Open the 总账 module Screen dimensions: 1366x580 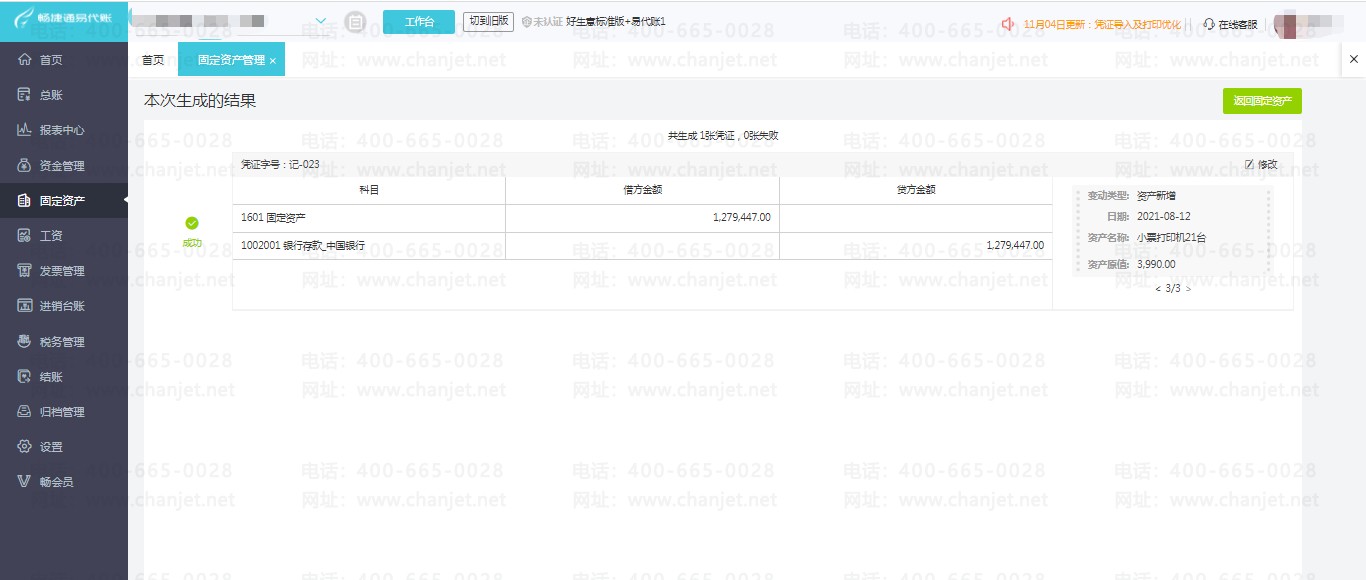point(64,95)
